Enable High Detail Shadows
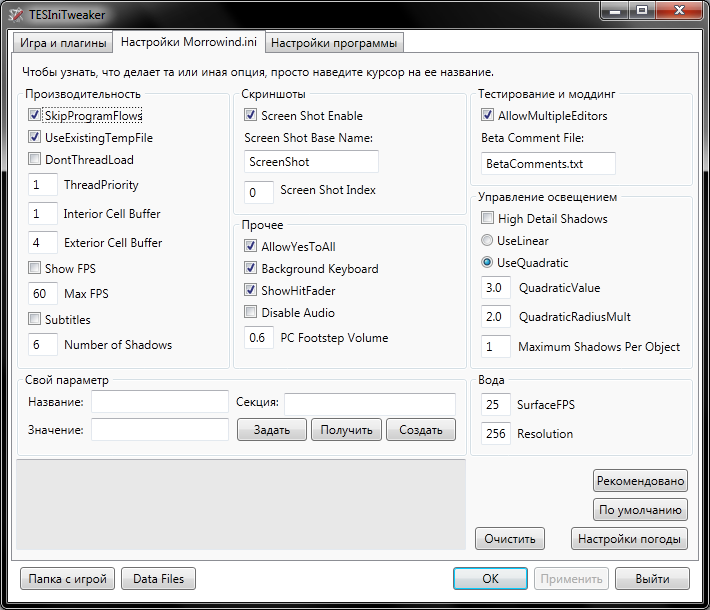The image size is (710, 610). click(x=488, y=219)
